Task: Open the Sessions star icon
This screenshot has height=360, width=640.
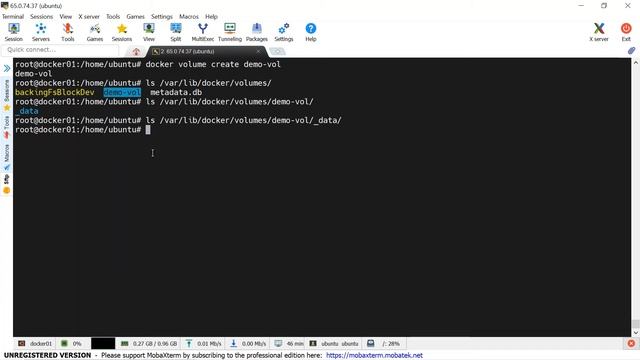Action: [122, 32]
